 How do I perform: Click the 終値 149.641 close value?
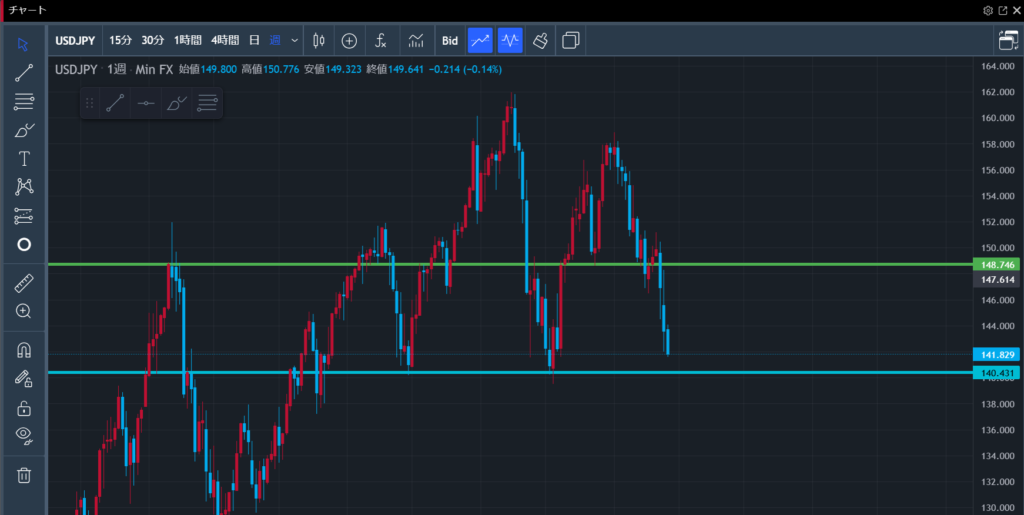point(395,69)
